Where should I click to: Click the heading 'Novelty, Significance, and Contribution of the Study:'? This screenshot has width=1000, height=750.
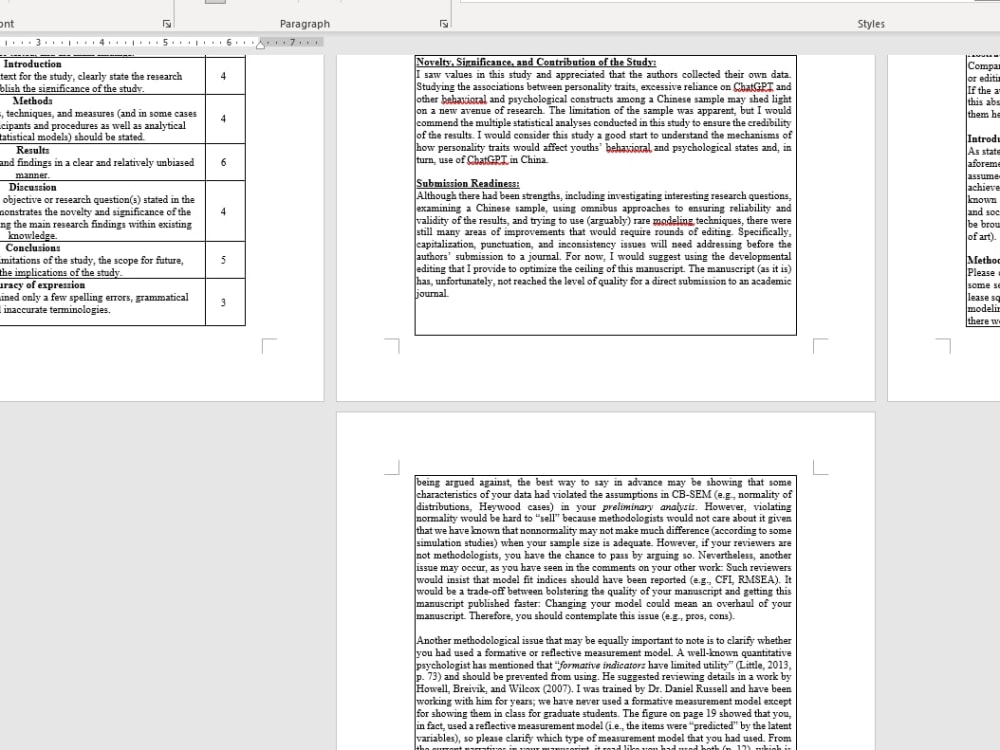click(x=536, y=62)
